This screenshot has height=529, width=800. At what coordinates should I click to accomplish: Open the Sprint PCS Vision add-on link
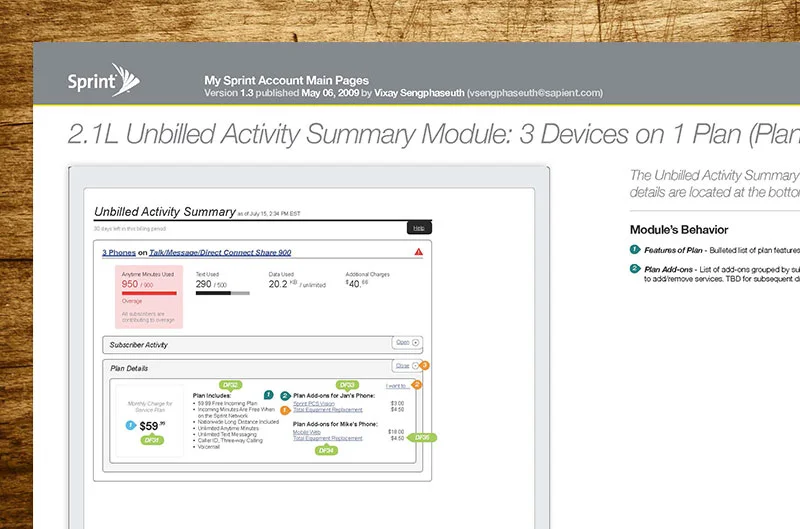coord(314,404)
